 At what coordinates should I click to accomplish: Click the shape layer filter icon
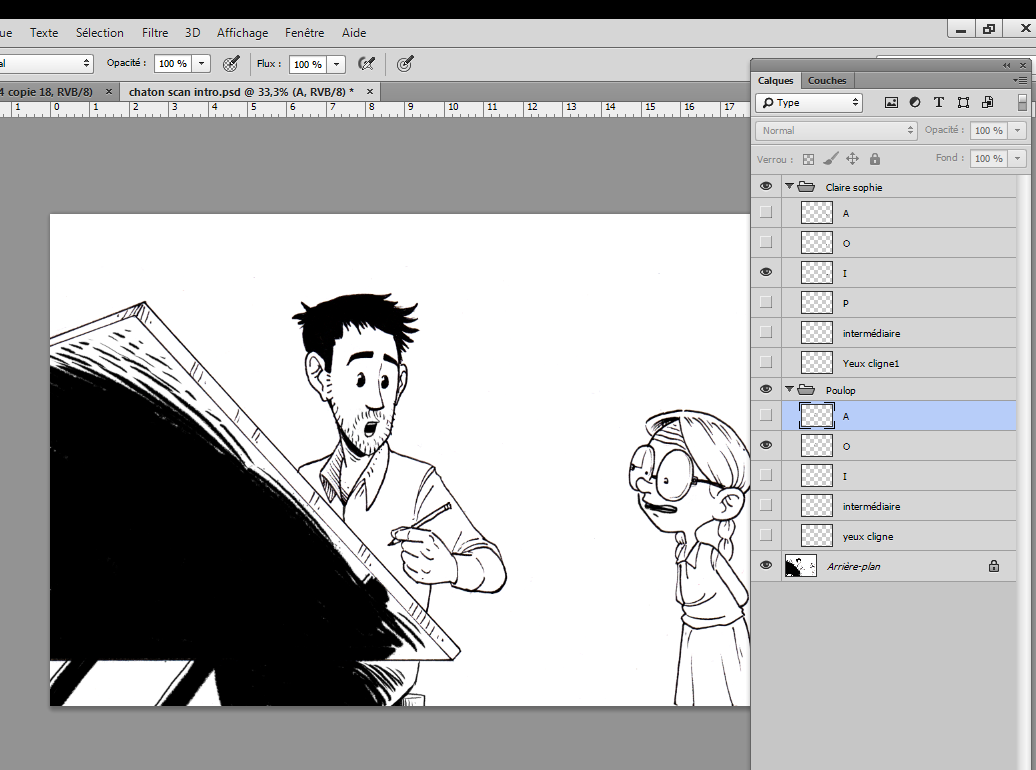point(963,102)
